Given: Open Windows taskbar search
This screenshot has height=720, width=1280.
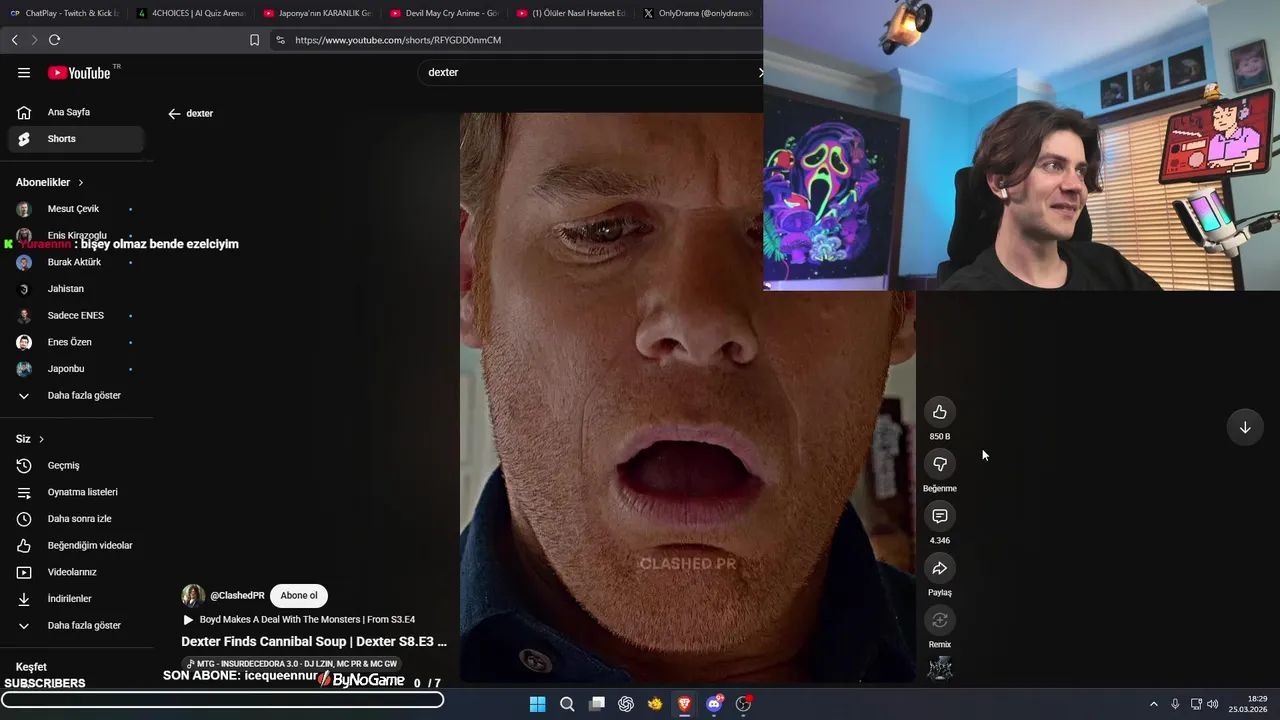Looking at the screenshot, I should [x=567, y=704].
